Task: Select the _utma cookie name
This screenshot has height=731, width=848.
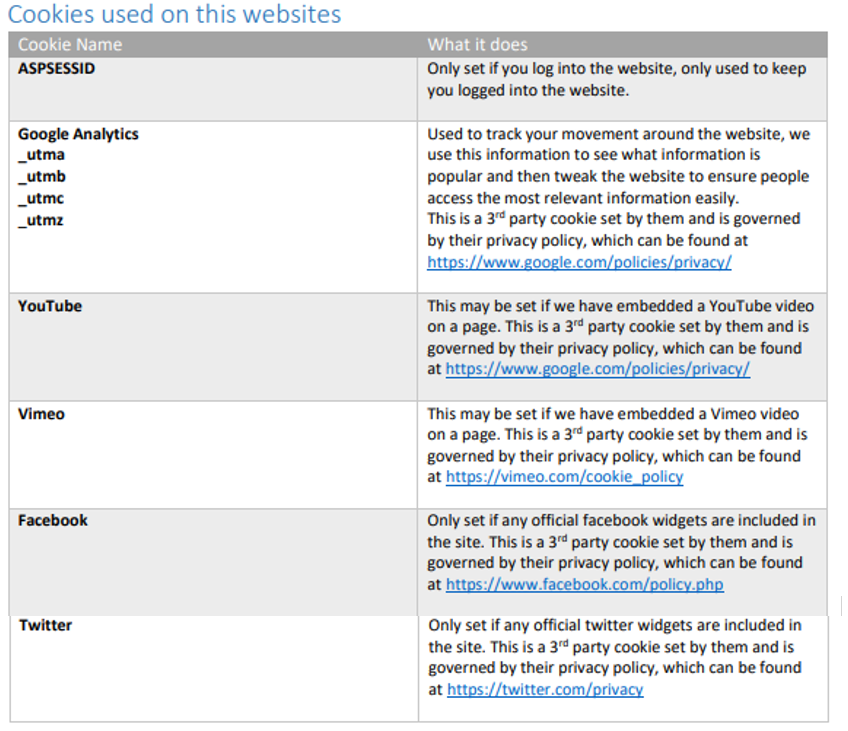Action: click(42, 155)
